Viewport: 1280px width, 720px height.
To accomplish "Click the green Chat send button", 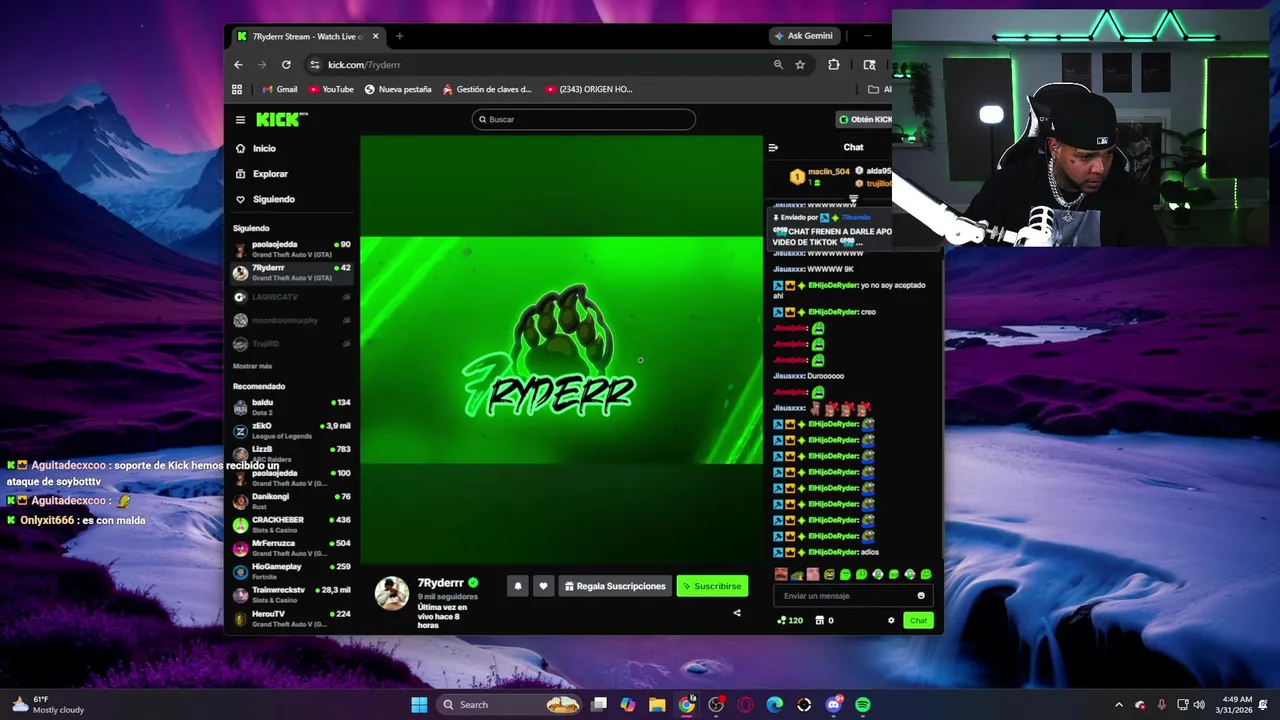I will point(918,620).
